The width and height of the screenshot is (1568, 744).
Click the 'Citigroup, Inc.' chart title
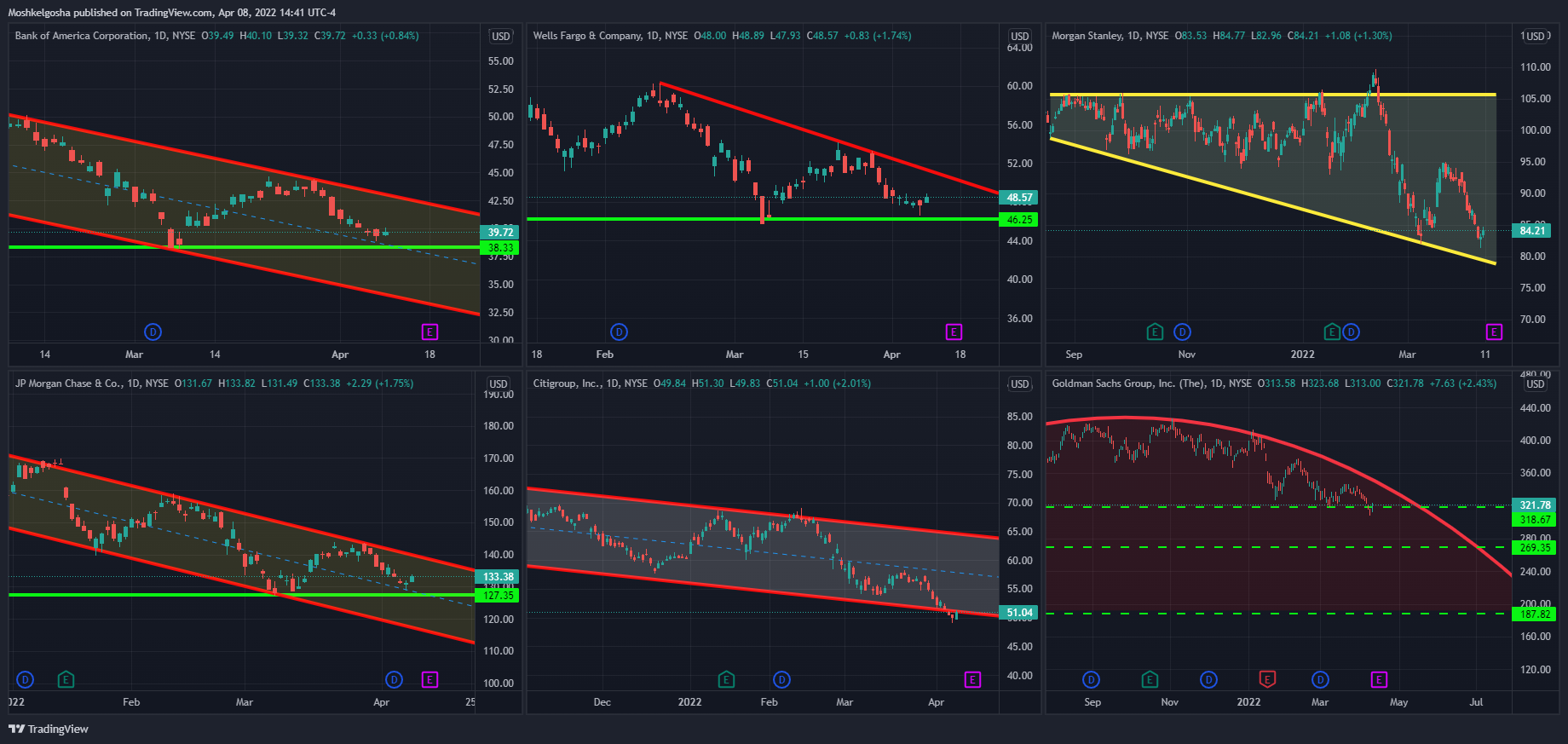pos(567,384)
